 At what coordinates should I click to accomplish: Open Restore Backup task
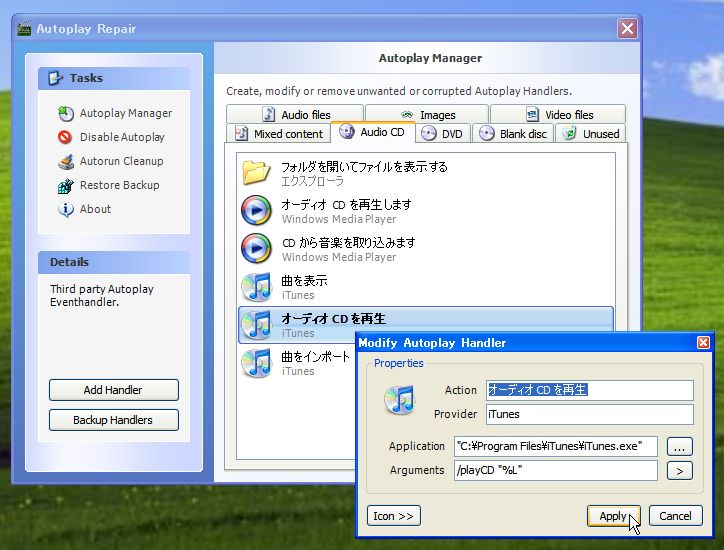click(x=120, y=185)
